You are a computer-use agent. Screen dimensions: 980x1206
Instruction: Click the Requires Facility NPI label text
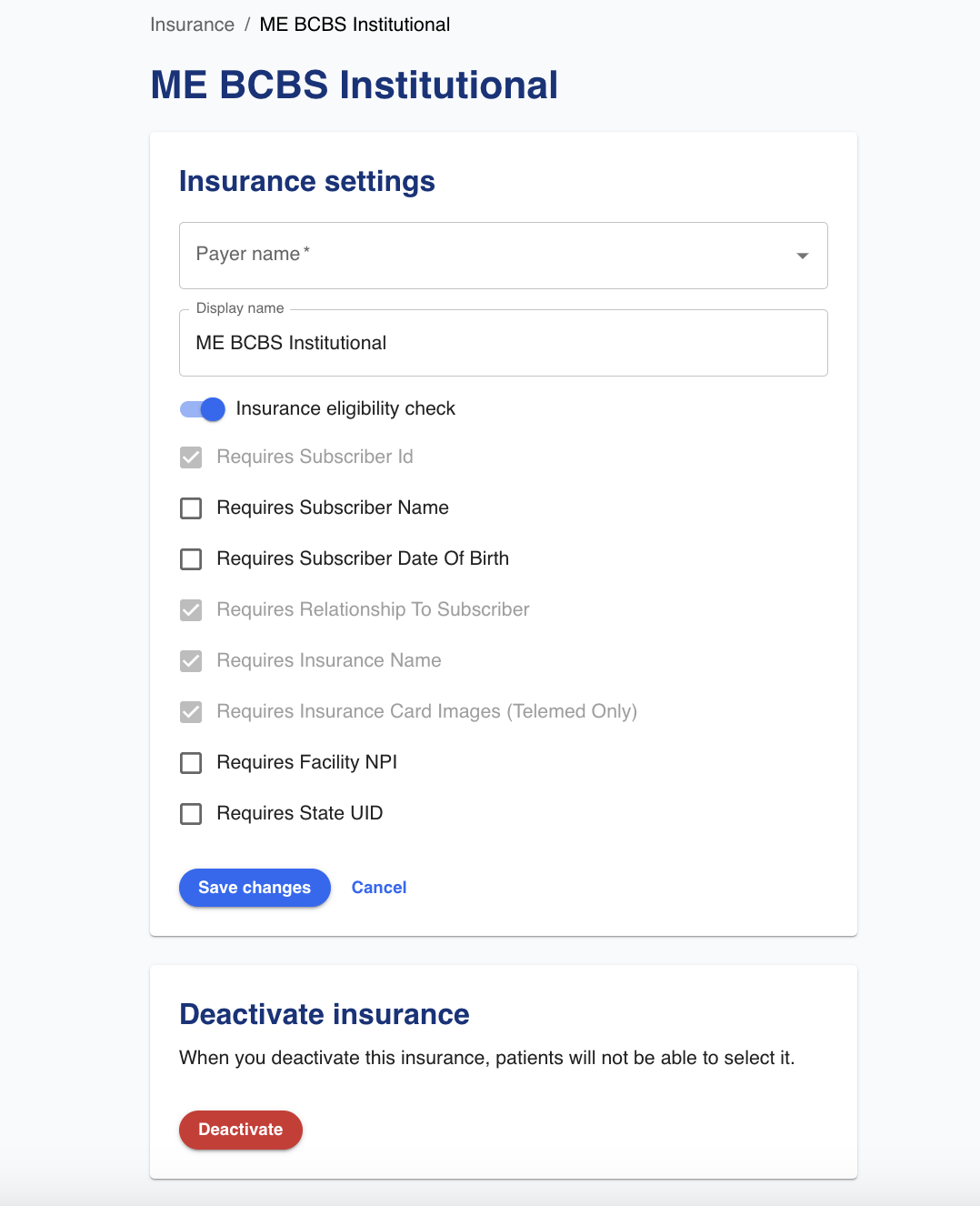[306, 762]
